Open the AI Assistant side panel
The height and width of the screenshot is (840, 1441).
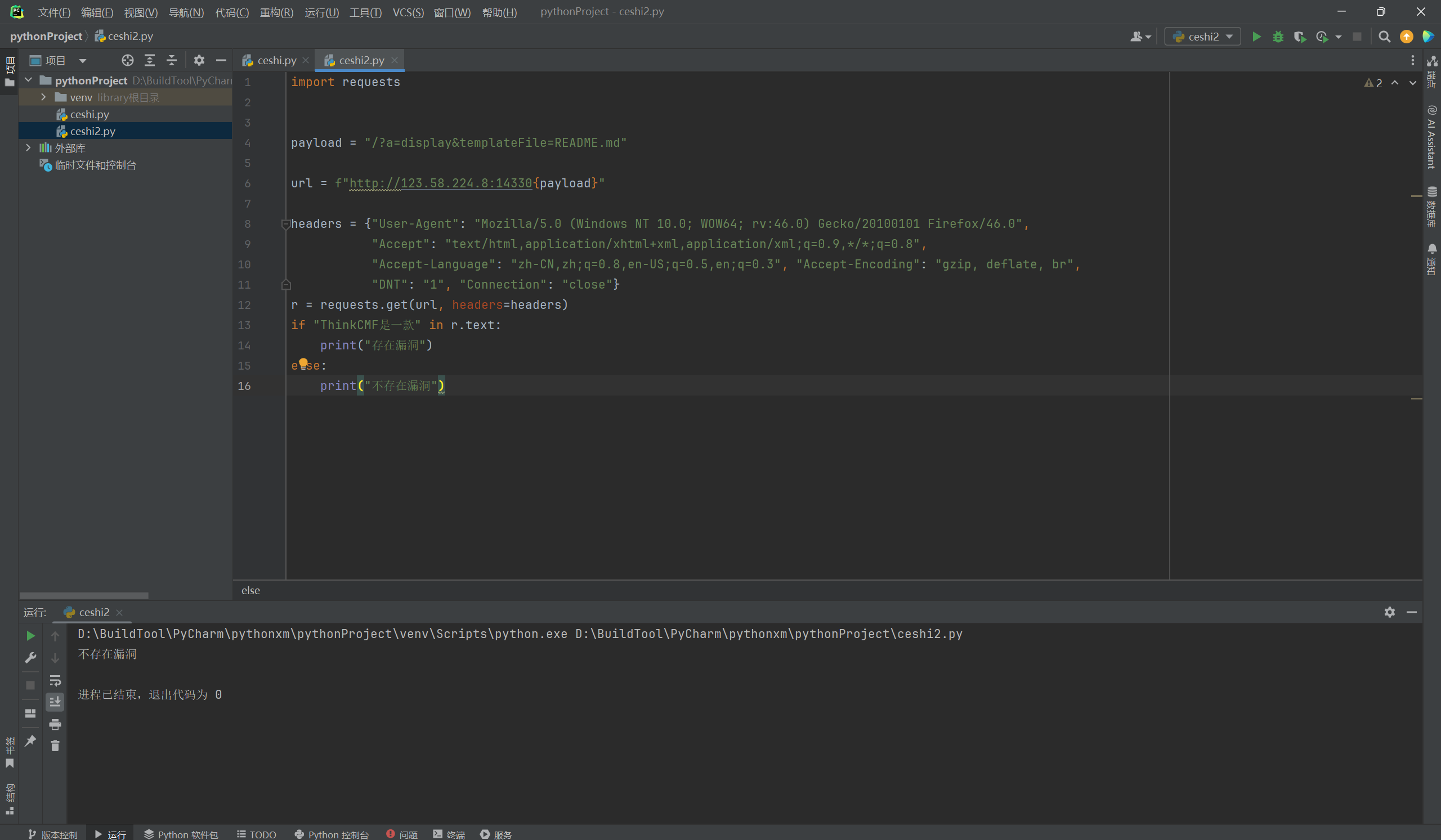pos(1431,137)
